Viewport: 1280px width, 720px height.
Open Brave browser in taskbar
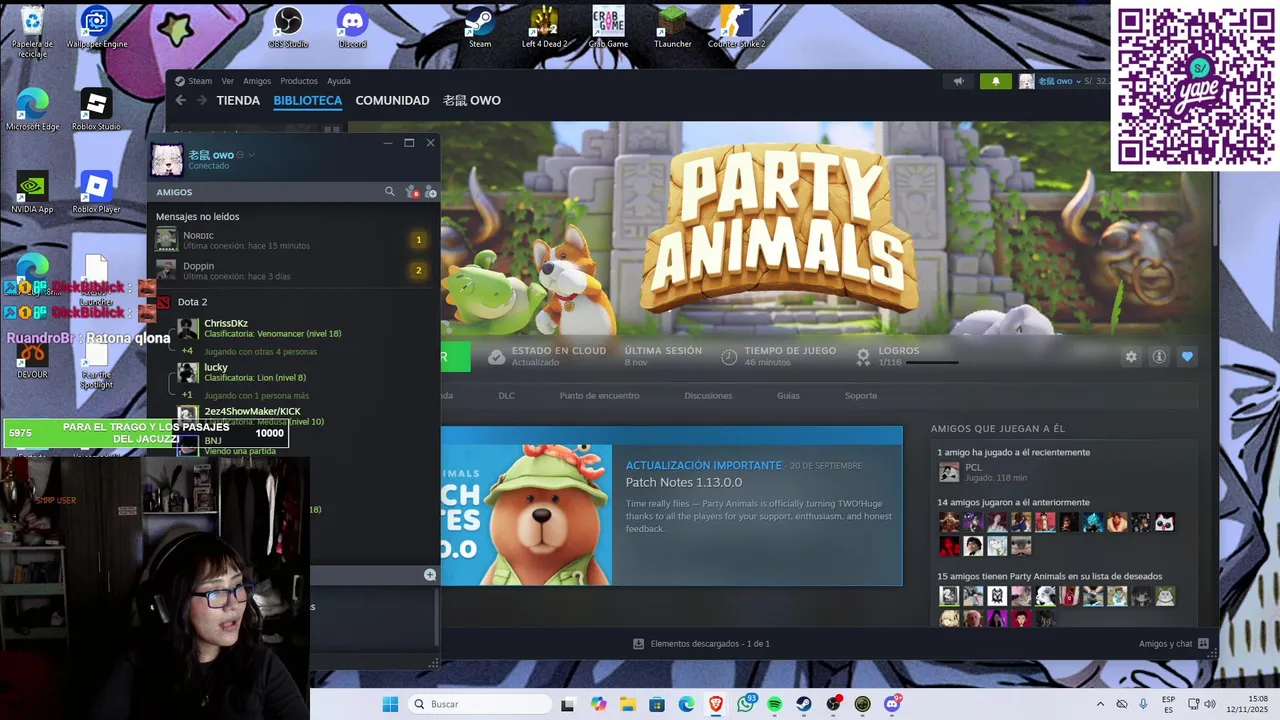tap(716, 704)
